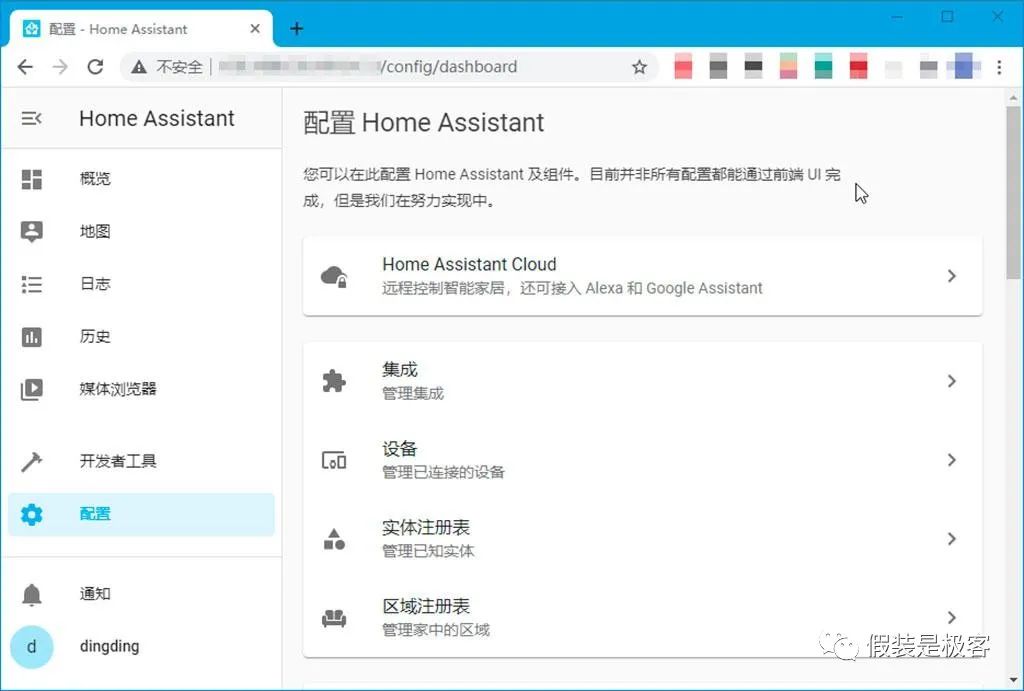Viewport: 1024px width, 691px height.
Task: Open the 历史 history chart icon
Action: pyautogui.click(x=31, y=337)
